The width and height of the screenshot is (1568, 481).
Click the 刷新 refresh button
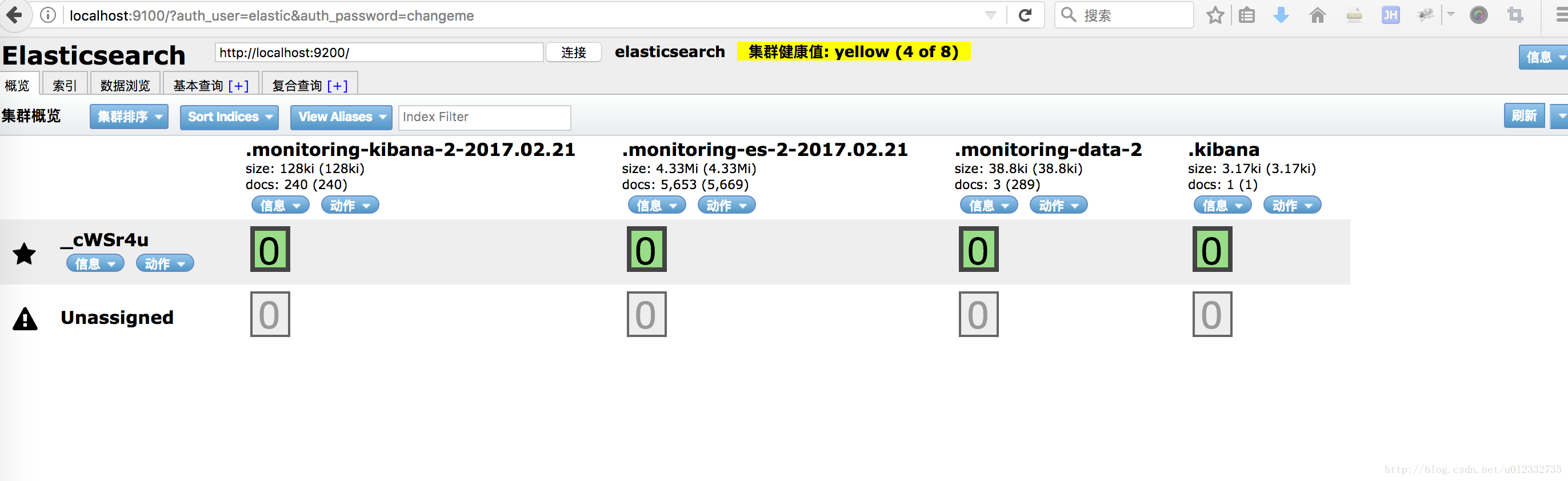coord(1524,116)
